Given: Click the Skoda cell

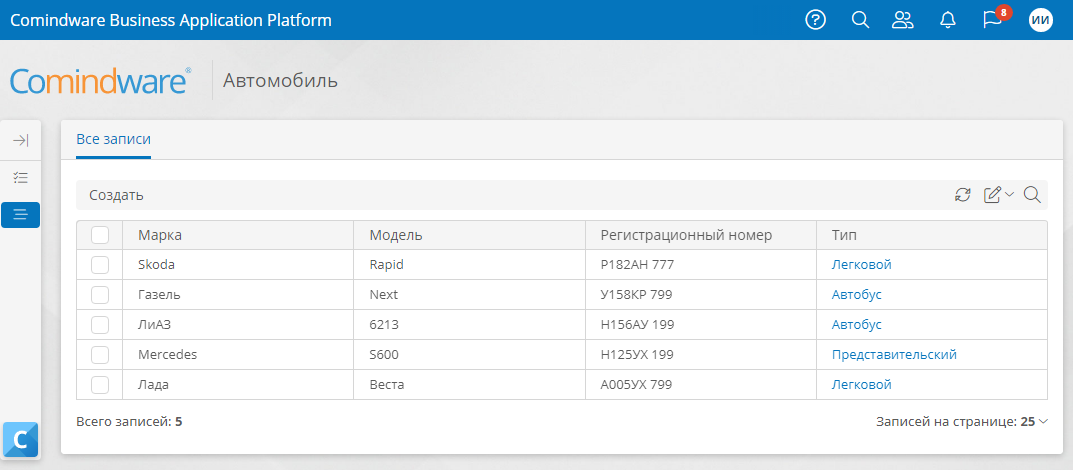Looking at the screenshot, I should [238, 265].
